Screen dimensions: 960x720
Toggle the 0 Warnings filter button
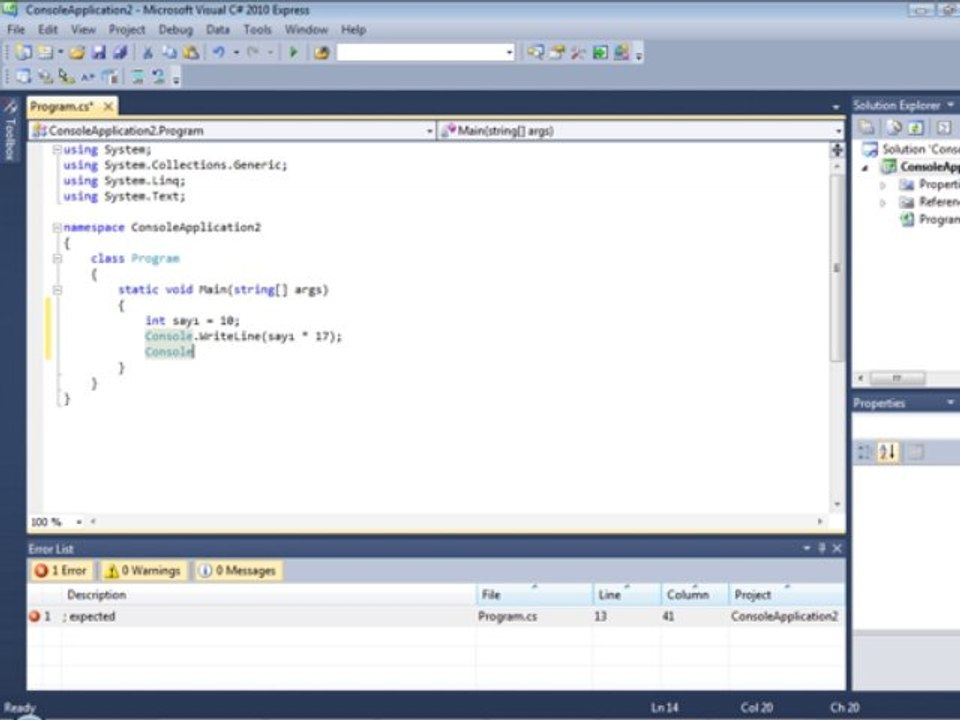144,571
